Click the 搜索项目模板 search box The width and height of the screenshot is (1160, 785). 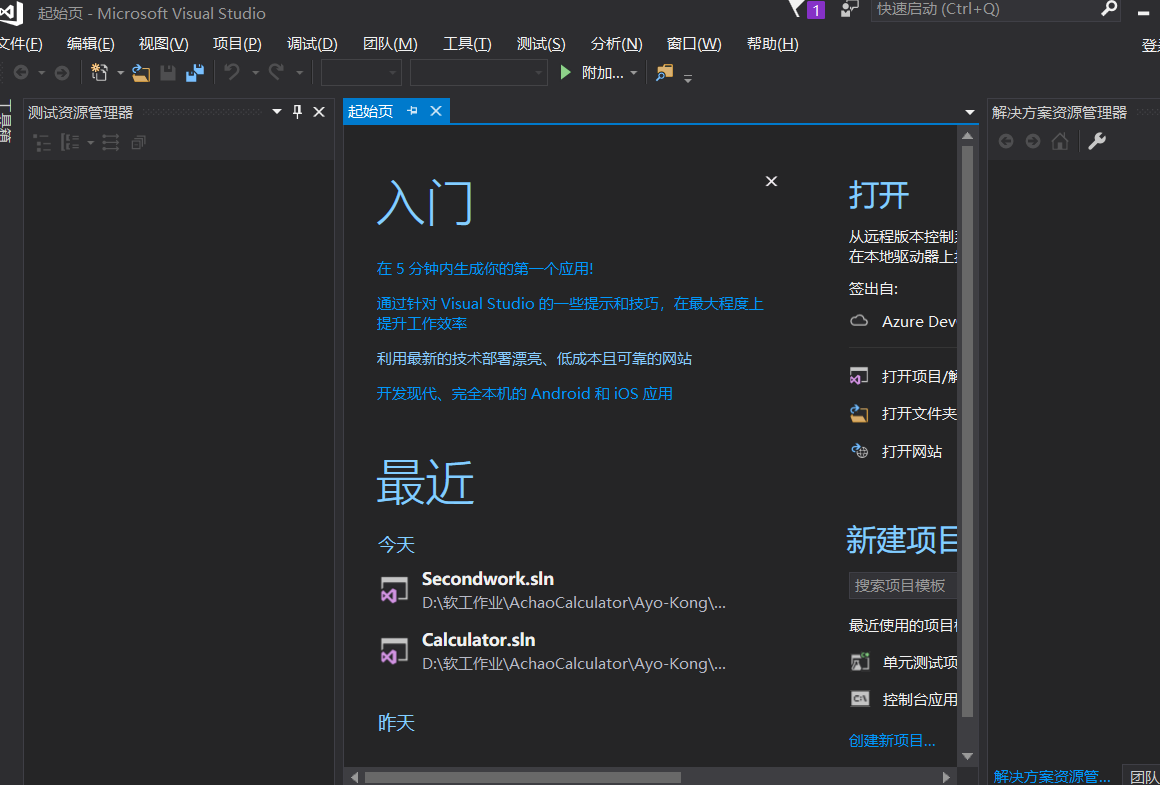click(x=903, y=586)
